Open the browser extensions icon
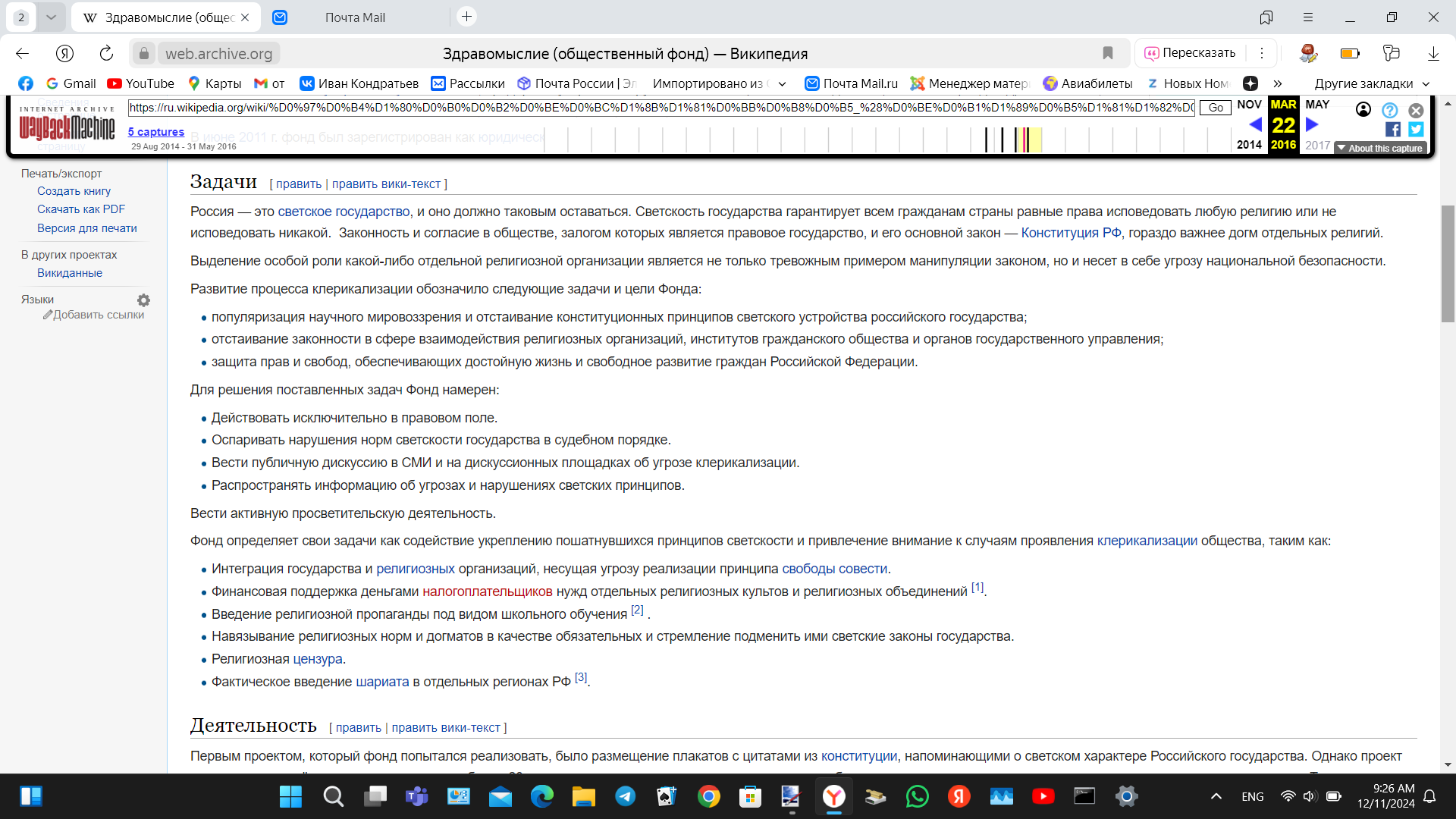1456x819 pixels. coord(1391,53)
